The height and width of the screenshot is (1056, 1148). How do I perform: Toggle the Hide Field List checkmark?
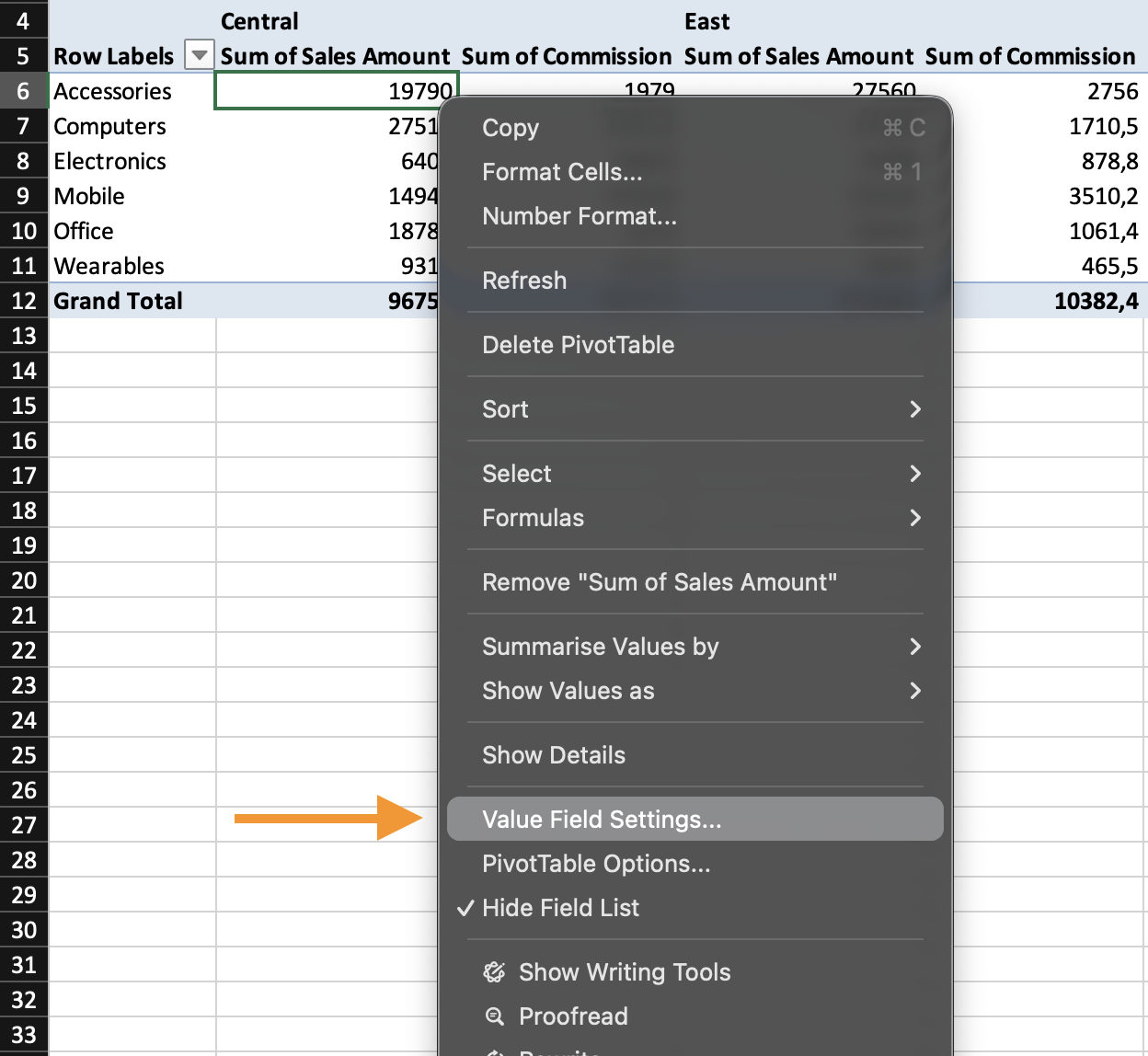tap(466, 908)
